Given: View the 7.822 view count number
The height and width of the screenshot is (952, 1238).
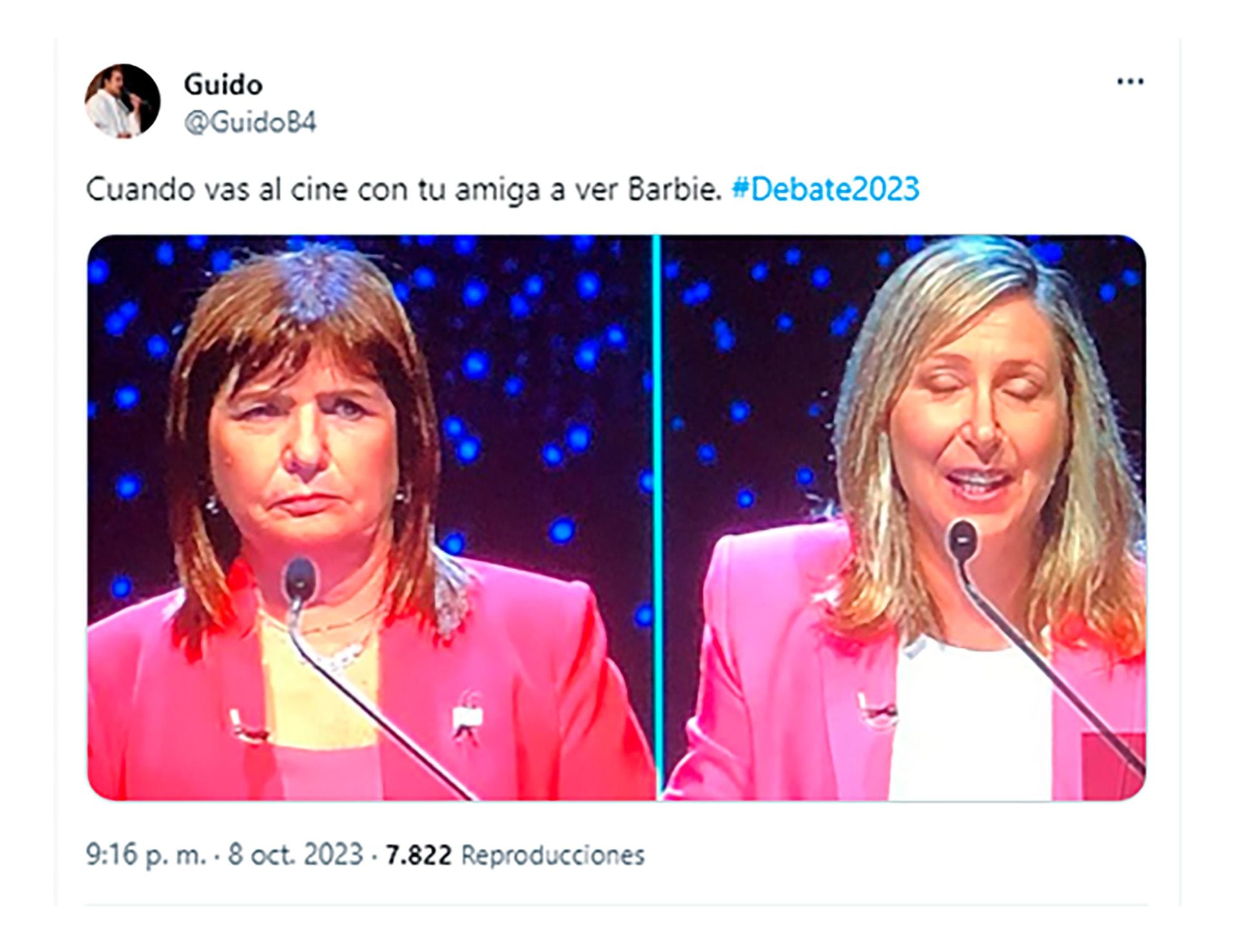Looking at the screenshot, I should point(418,855).
